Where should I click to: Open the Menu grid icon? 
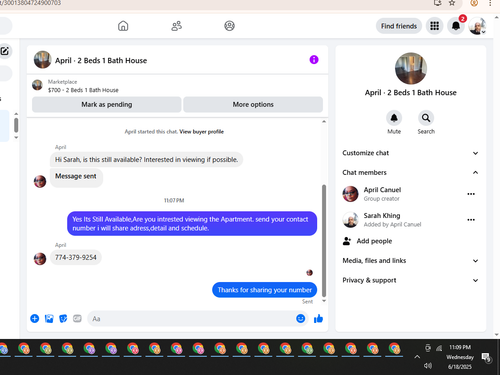(434, 26)
